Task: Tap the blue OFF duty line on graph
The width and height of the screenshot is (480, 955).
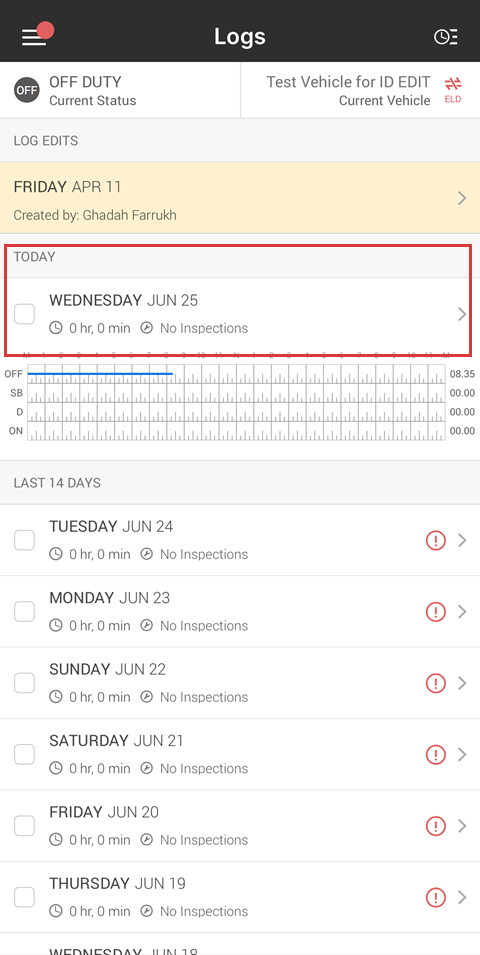Action: pyautogui.click(x=100, y=373)
